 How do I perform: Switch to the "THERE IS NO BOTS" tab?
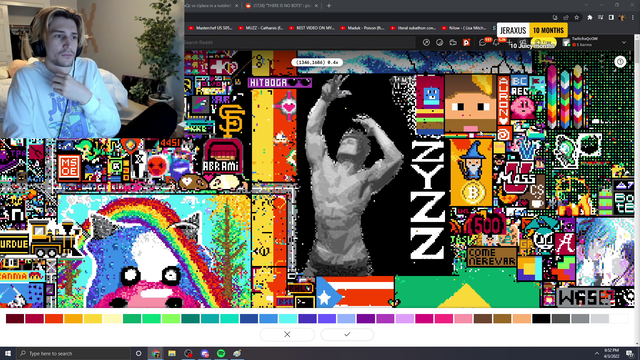click(282, 6)
